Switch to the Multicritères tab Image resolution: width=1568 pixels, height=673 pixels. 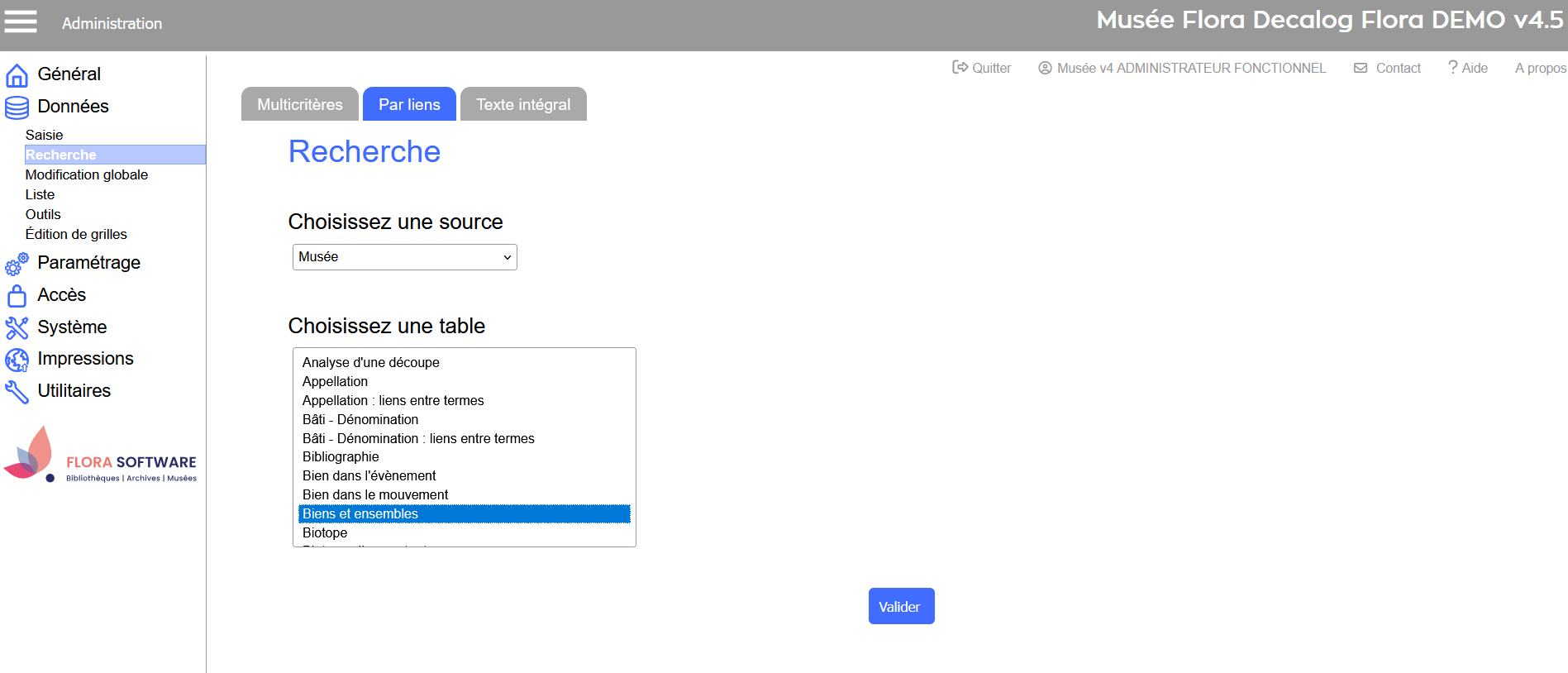[x=299, y=105]
